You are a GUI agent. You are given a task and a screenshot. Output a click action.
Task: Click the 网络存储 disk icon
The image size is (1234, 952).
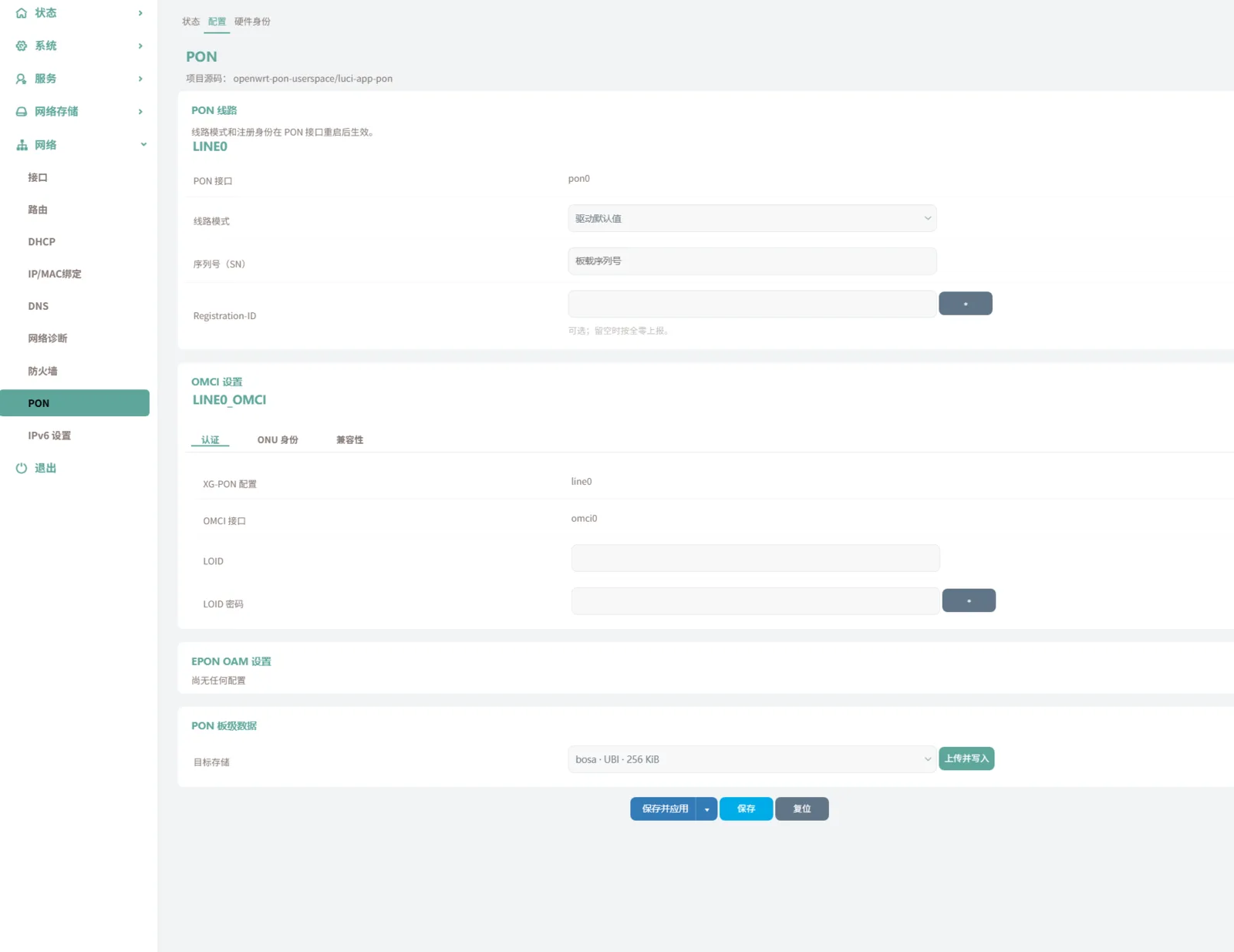pyautogui.click(x=22, y=111)
